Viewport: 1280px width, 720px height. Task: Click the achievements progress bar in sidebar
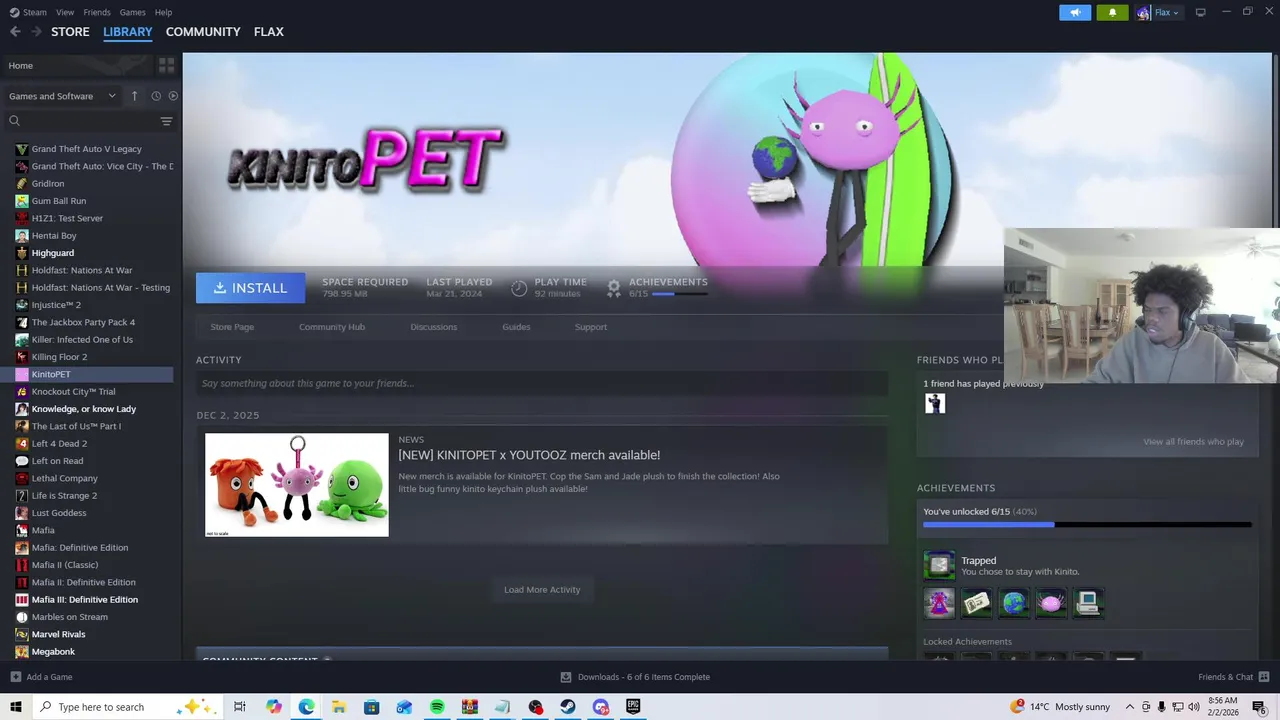click(x=1087, y=524)
